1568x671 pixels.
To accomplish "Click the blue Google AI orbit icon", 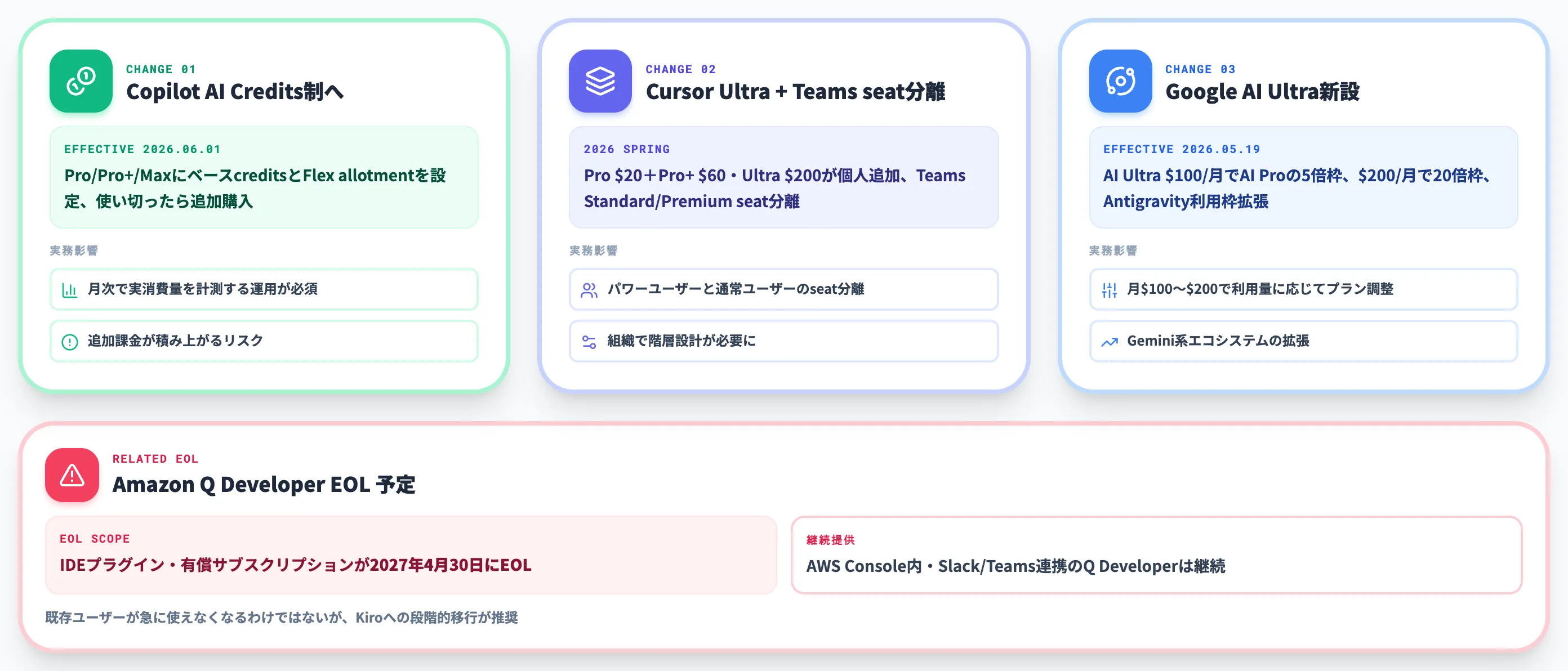I will tap(1120, 81).
